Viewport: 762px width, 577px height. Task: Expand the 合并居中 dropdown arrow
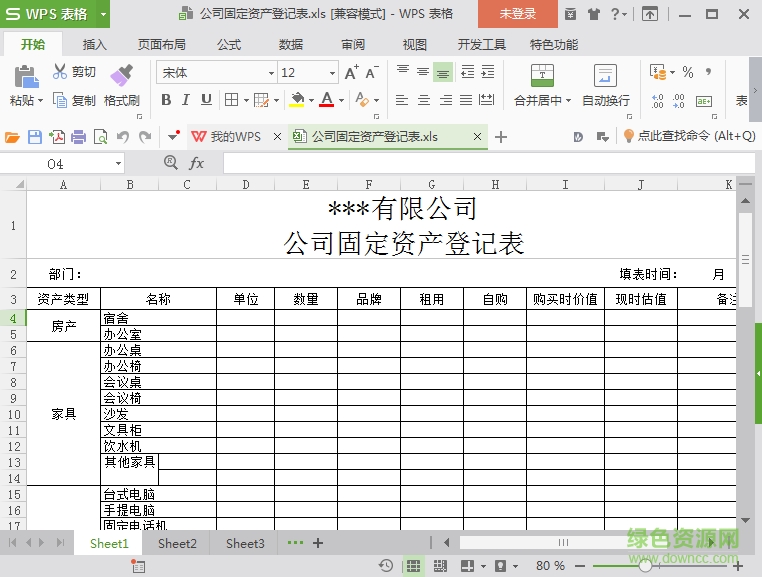(x=568, y=101)
